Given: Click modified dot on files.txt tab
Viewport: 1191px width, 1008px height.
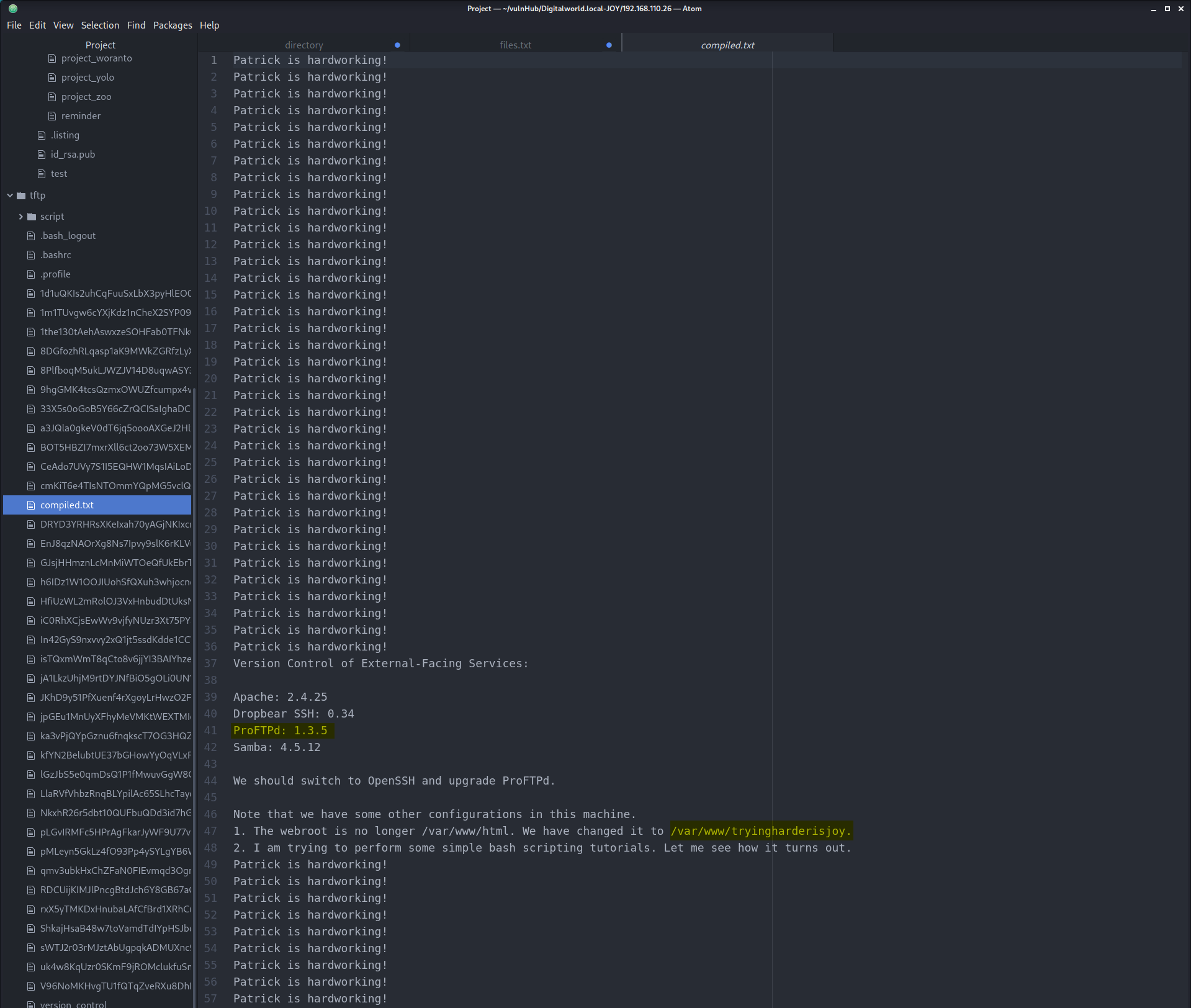Looking at the screenshot, I should (609, 45).
